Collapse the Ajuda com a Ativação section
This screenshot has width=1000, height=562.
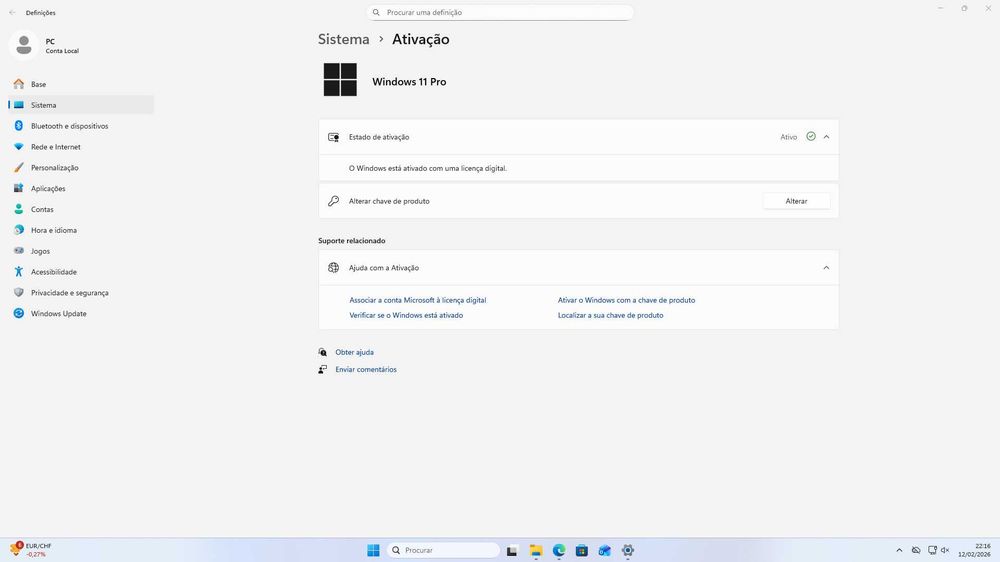tap(827, 268)
